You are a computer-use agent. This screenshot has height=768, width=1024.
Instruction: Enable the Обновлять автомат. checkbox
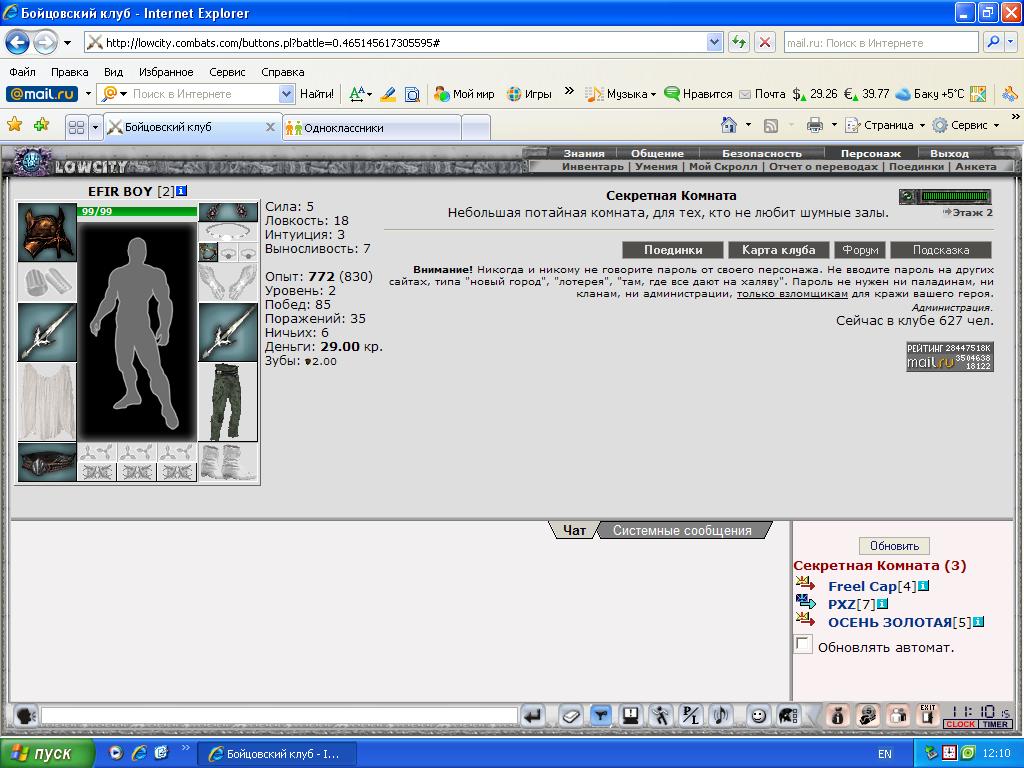(x=803, y=644)
